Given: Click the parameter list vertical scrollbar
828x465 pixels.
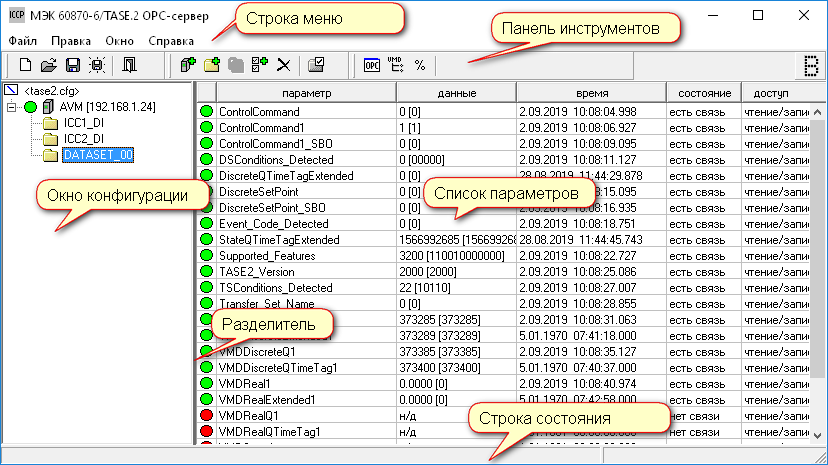Looking at the screenshot, I should click(817, 270).
